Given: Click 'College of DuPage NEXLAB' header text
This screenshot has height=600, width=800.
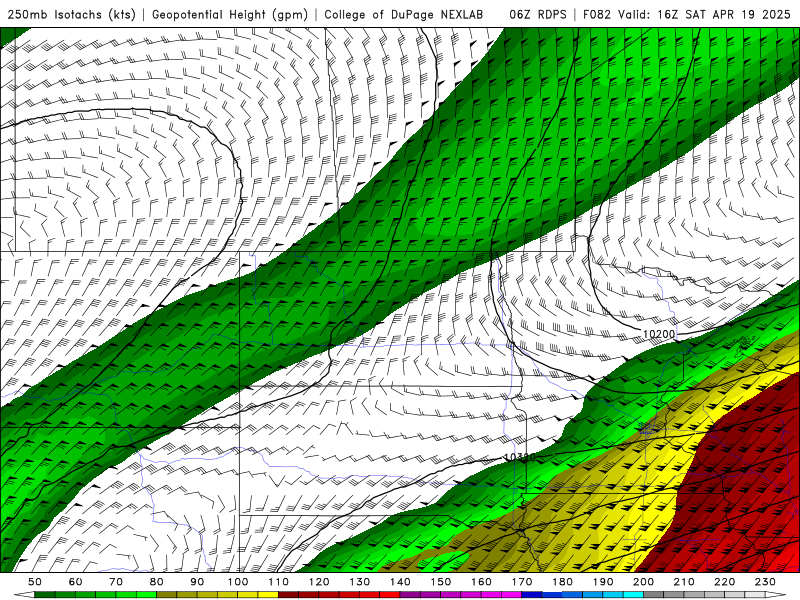Looking at the screenshot, I should coord(404,14).
